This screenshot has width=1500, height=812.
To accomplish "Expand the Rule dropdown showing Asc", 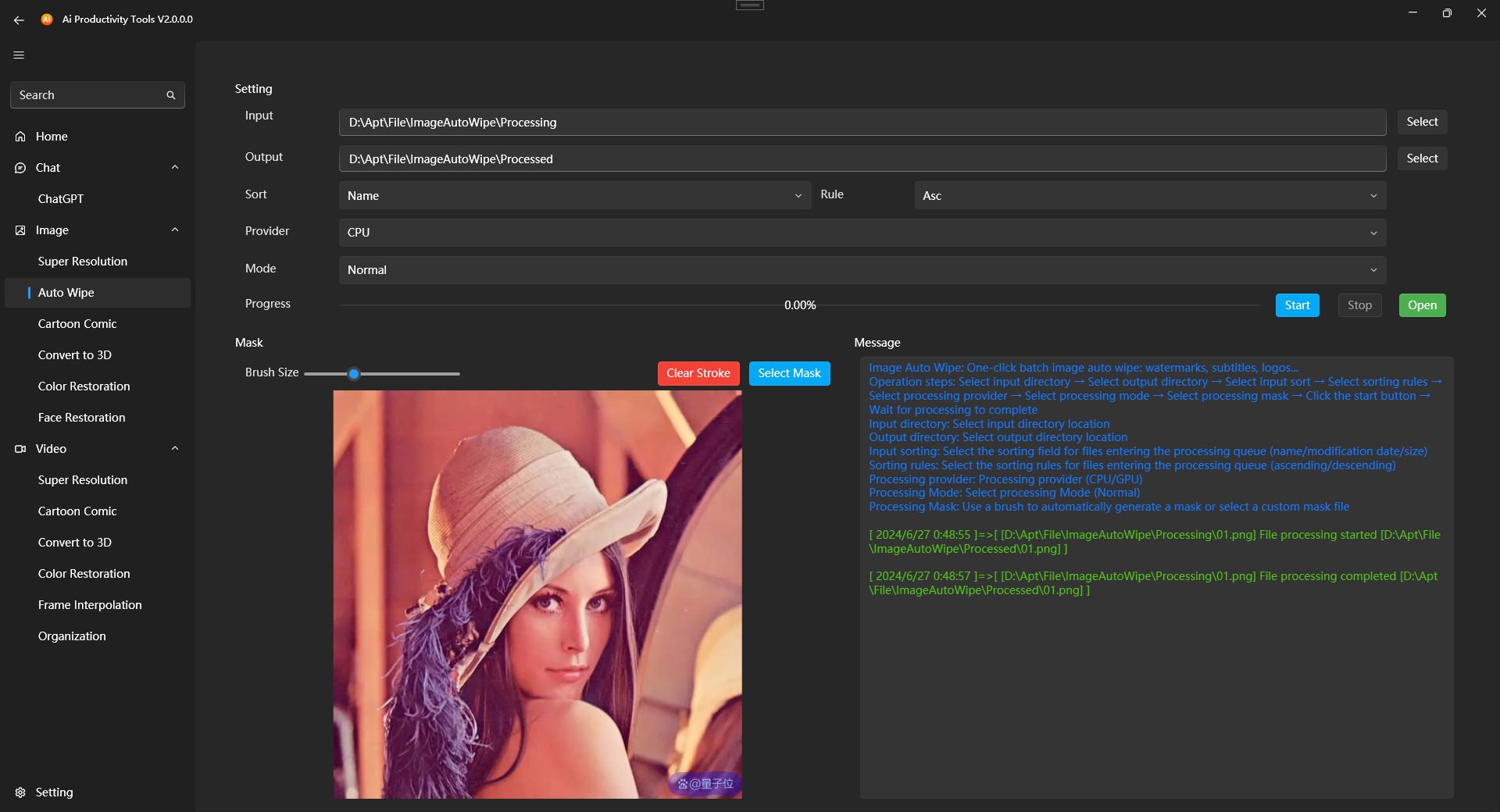I will tap(1149, 196).
